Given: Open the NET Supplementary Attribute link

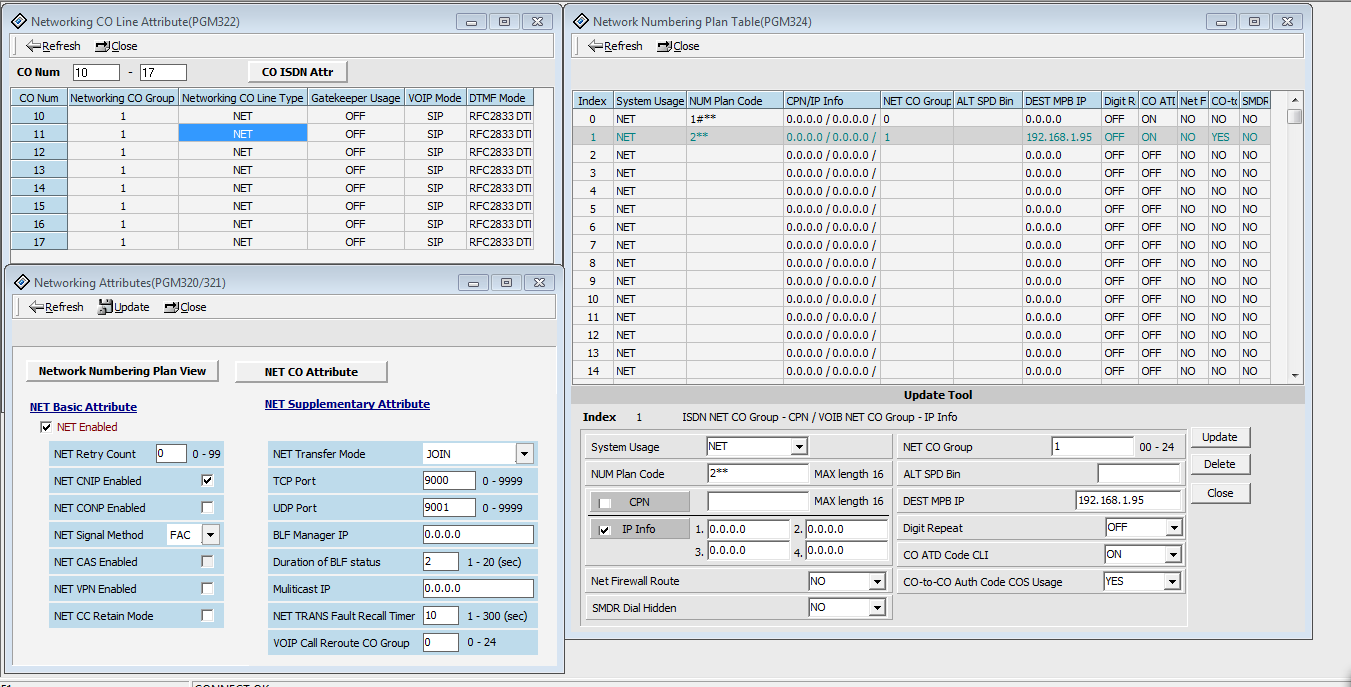Looking at the screenshot, I should (347, 404).
